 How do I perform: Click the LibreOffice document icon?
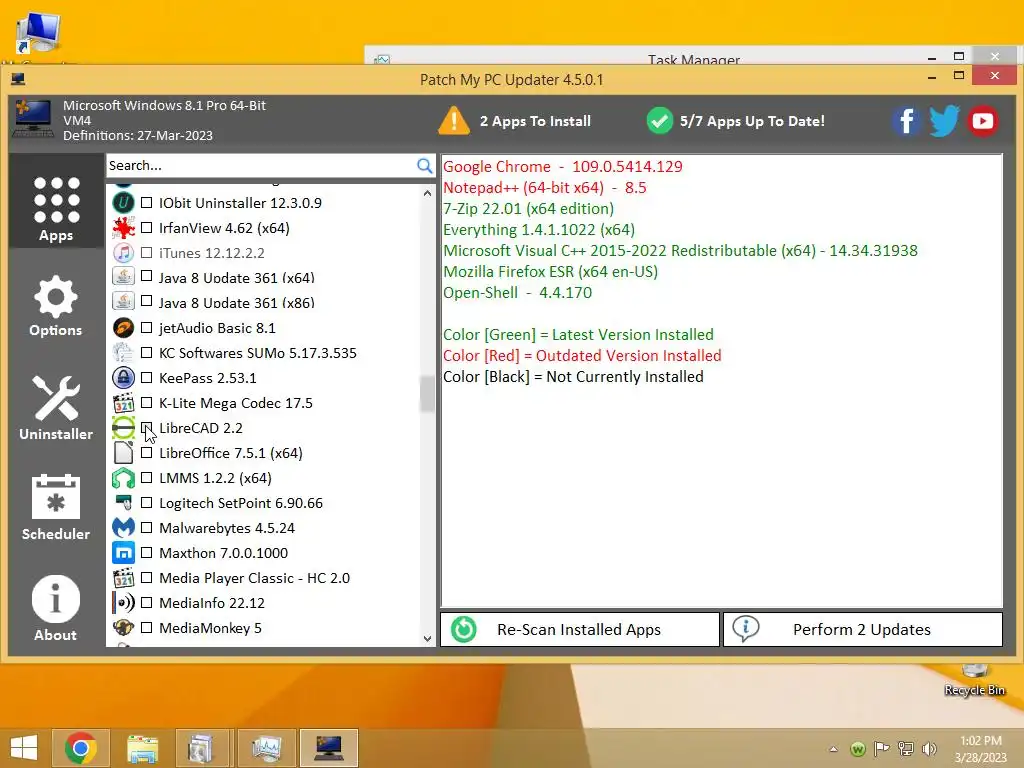point(123,453)
